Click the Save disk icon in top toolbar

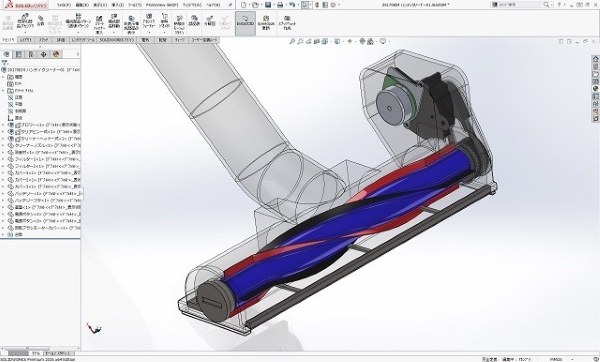coord(268,5)
